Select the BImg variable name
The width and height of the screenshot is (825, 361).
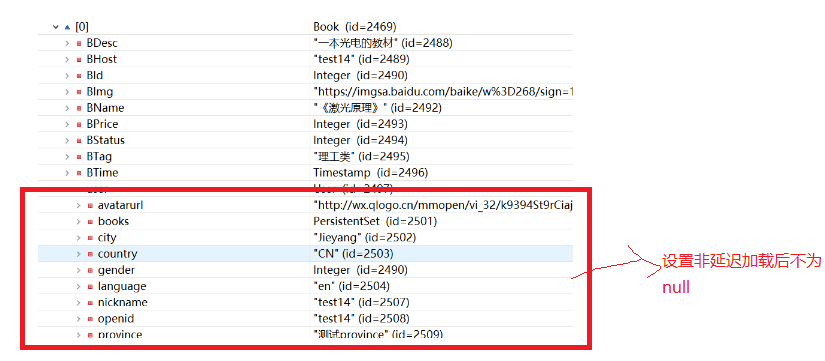click(99, 92)
